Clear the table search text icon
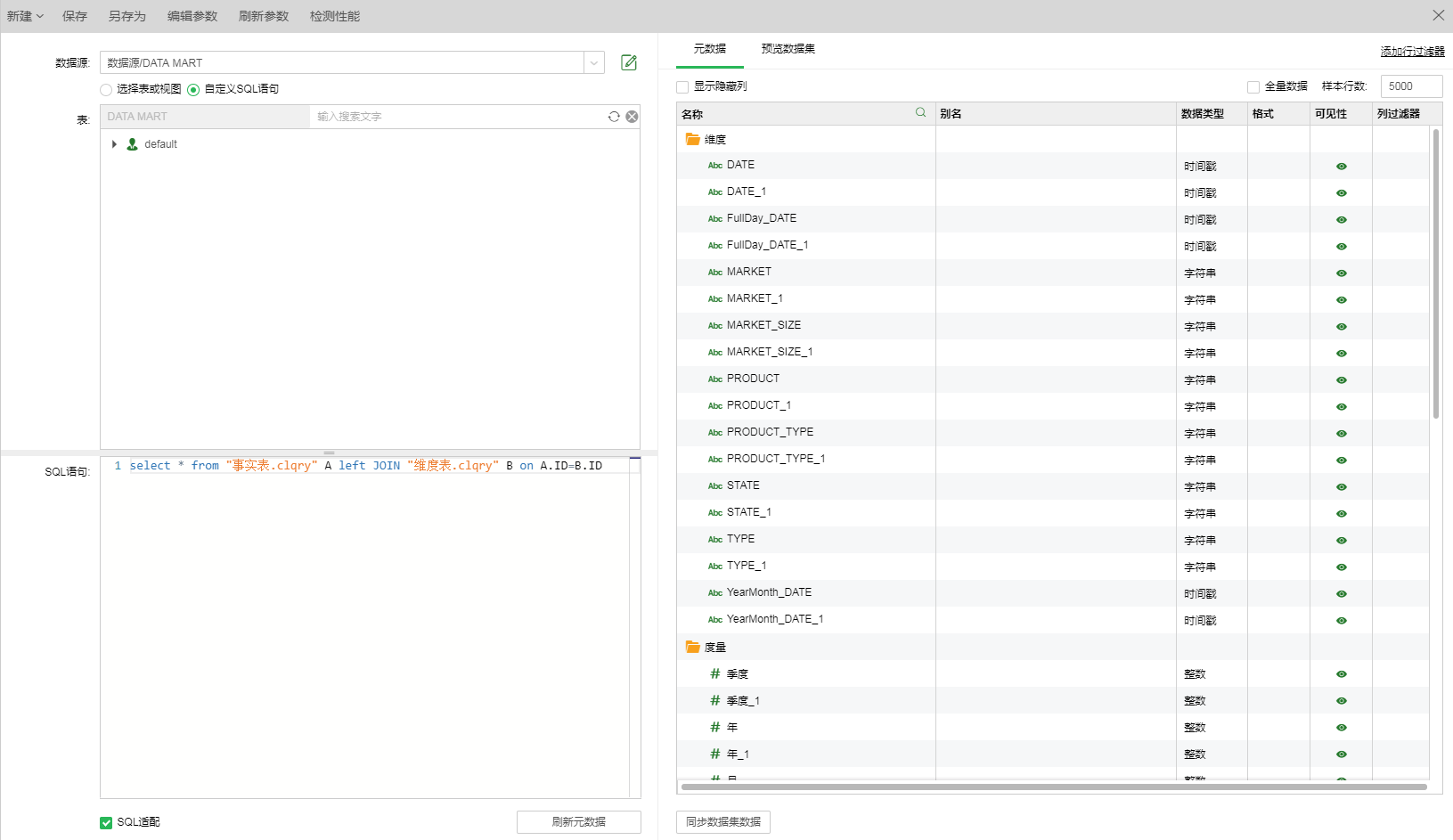Image resolution: width=1453 pixels, height=840 pixels. [x=632, y=117]
